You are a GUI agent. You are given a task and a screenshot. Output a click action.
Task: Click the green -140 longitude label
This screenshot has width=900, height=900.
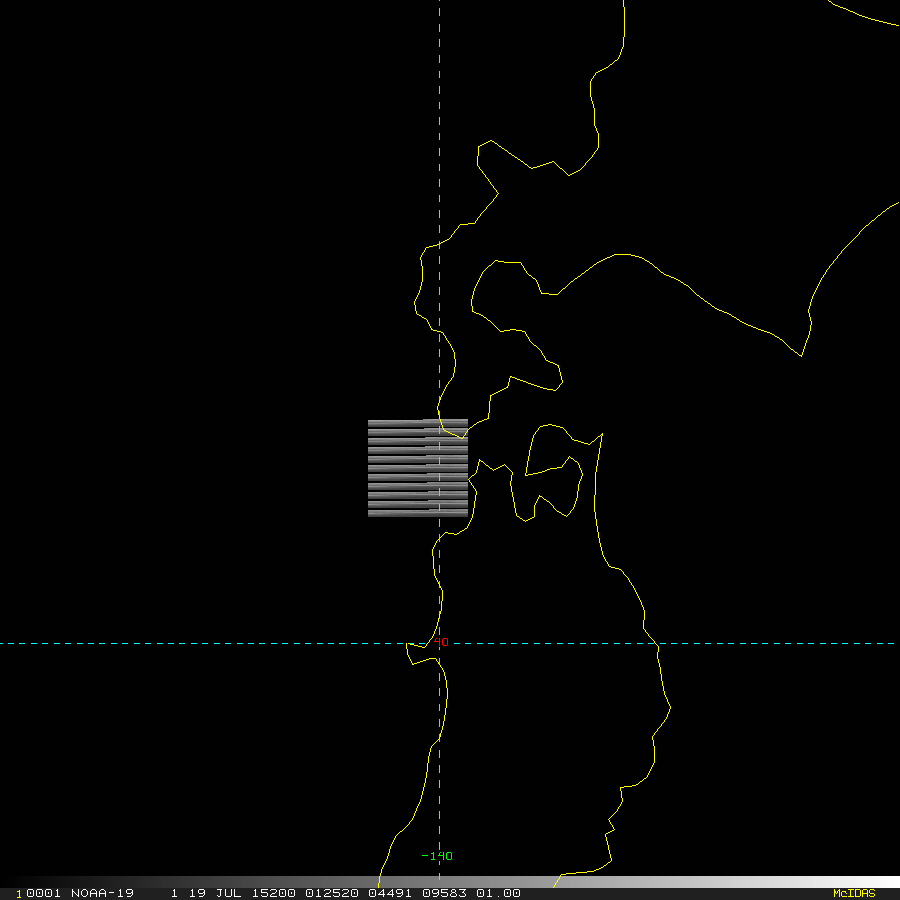pos(437,856)
